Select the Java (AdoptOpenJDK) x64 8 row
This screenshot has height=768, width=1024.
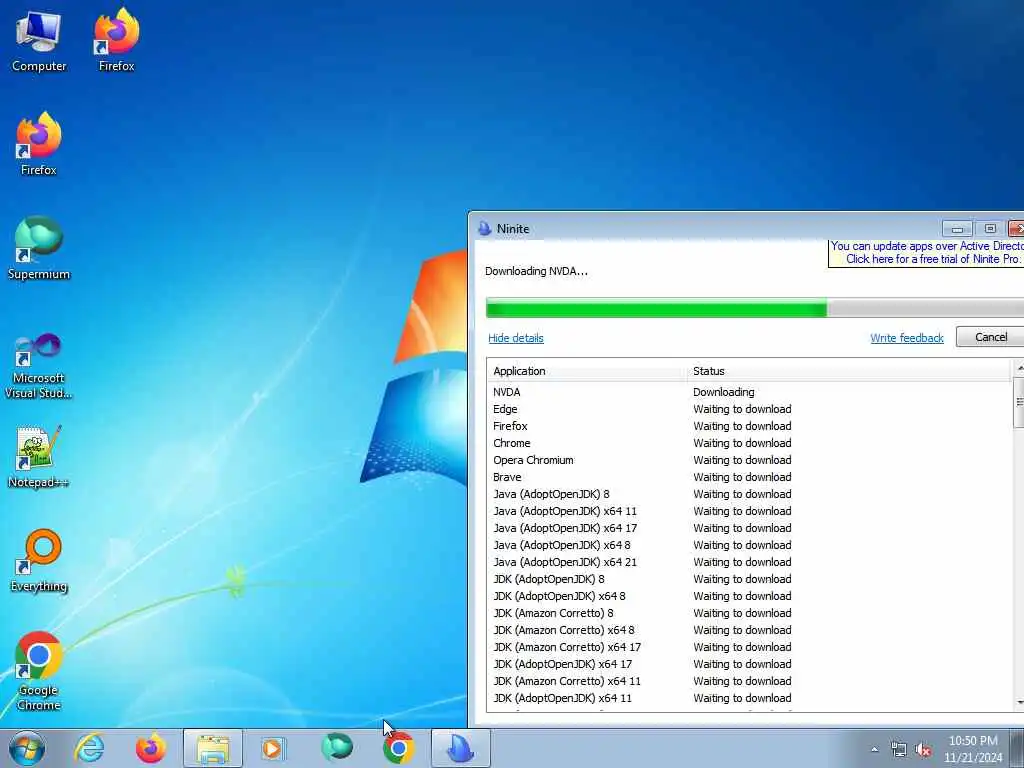click(x=749, y=545)
